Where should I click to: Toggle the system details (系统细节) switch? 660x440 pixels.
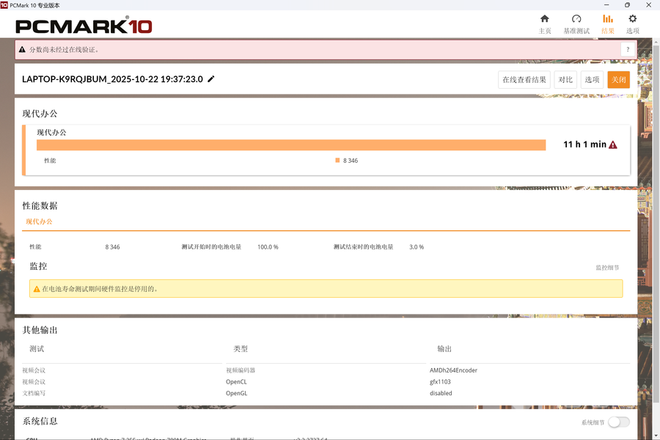pyautogui.click(x=618, y=423)
